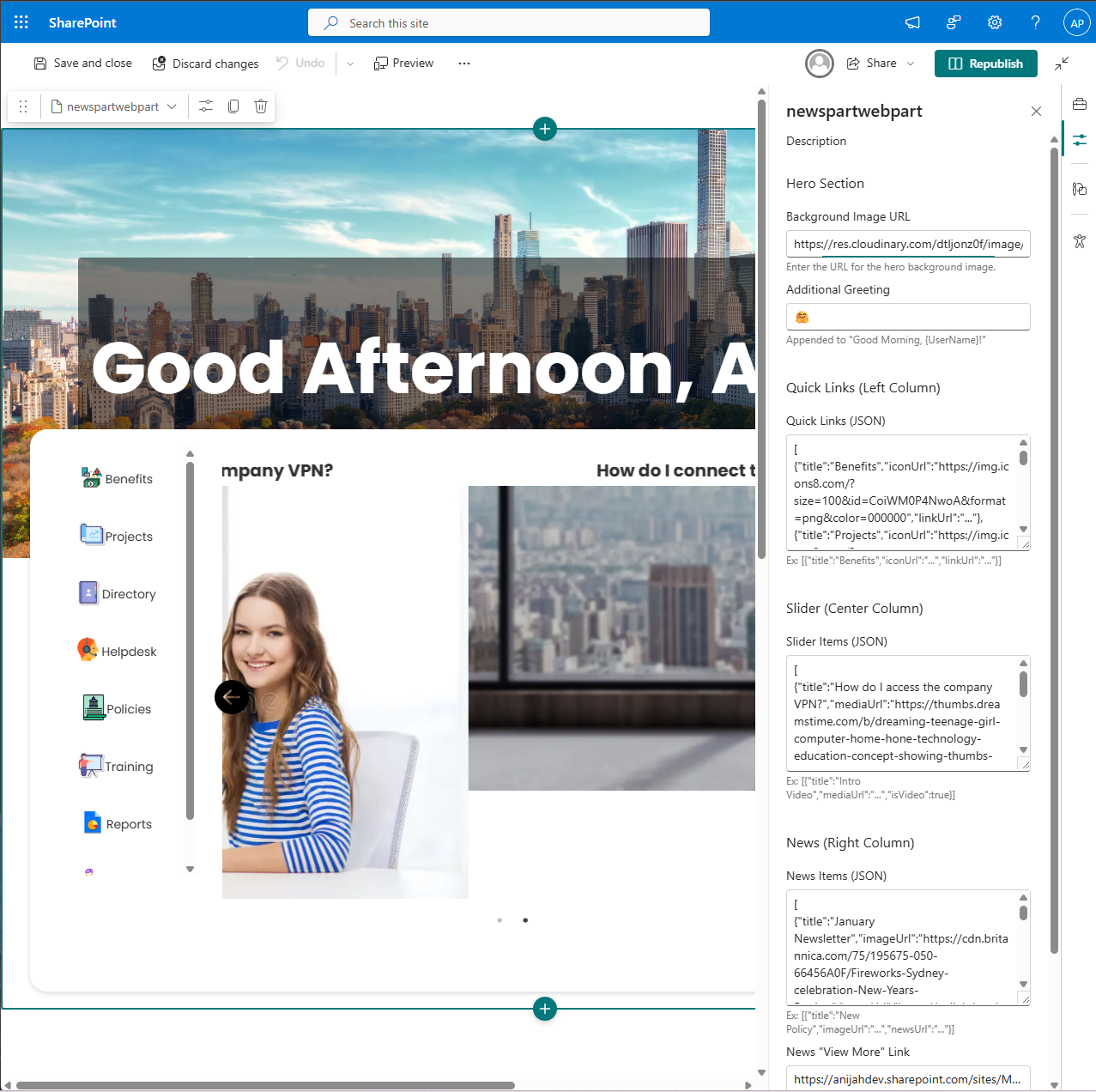
Task: Open the Toolbox briefcase icon in right rail
Action: (x=1080, y=104)
